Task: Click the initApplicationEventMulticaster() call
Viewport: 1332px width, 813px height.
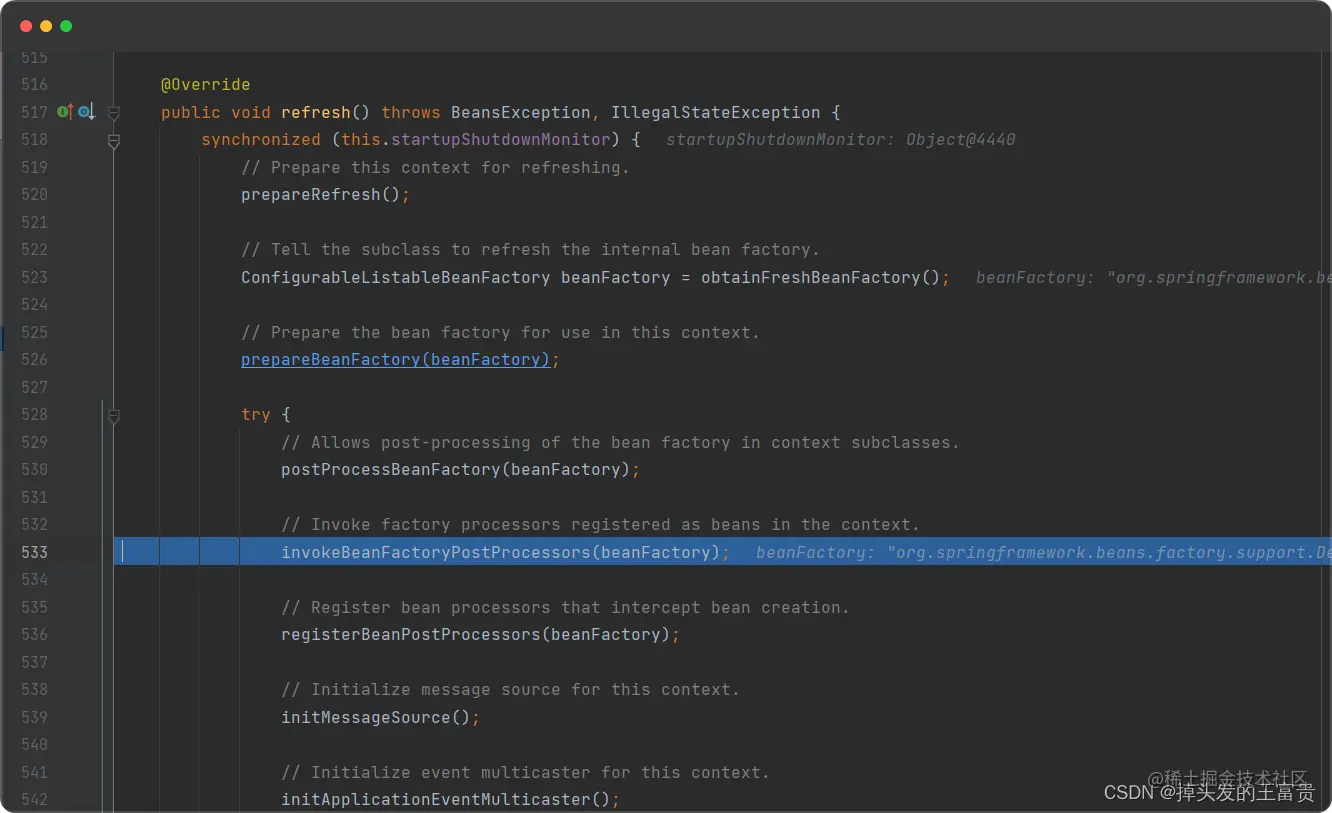Action: point(445,800)
